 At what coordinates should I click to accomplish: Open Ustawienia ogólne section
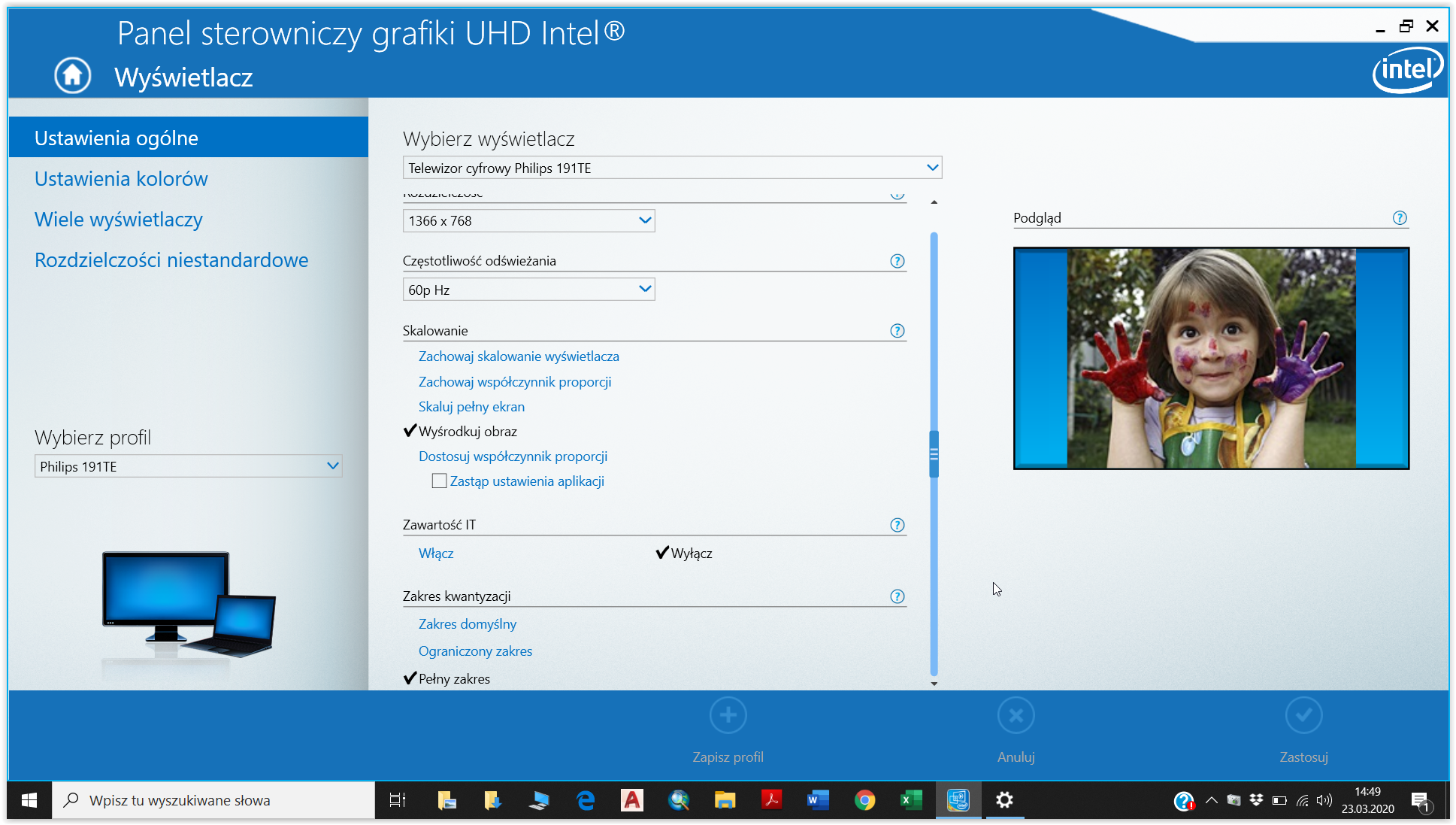coord(188,138)
